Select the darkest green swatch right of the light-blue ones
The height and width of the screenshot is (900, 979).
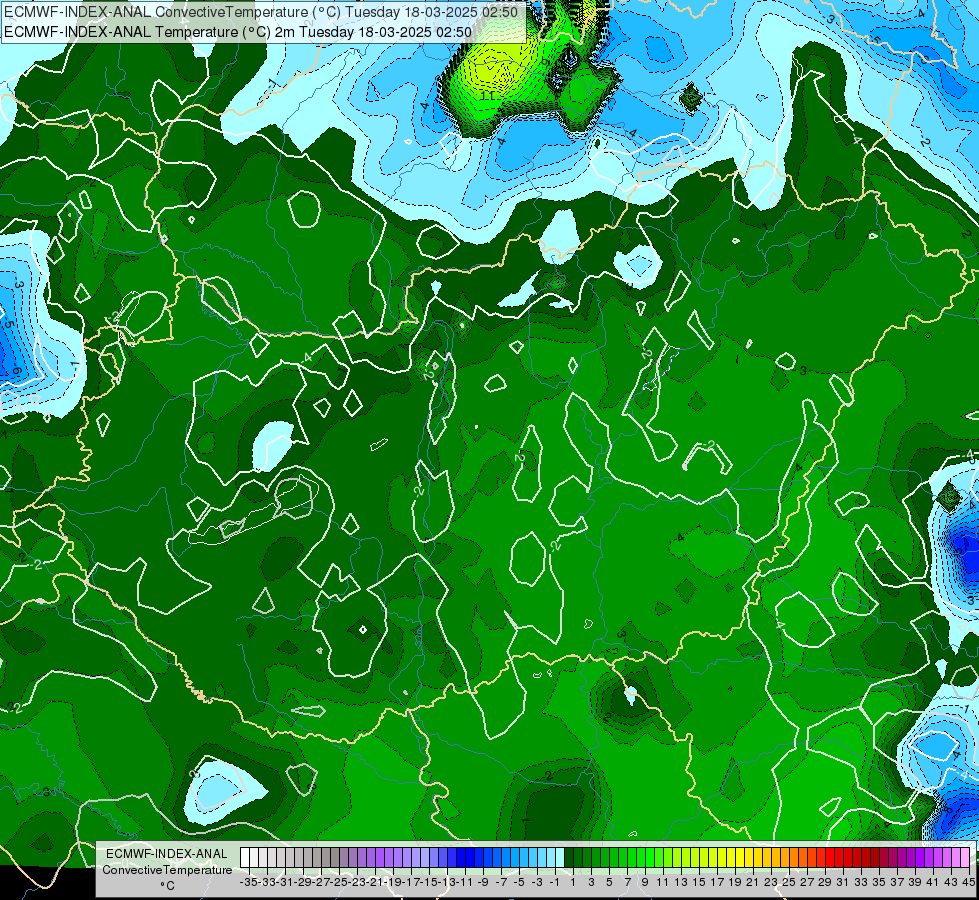click(569, 858)
